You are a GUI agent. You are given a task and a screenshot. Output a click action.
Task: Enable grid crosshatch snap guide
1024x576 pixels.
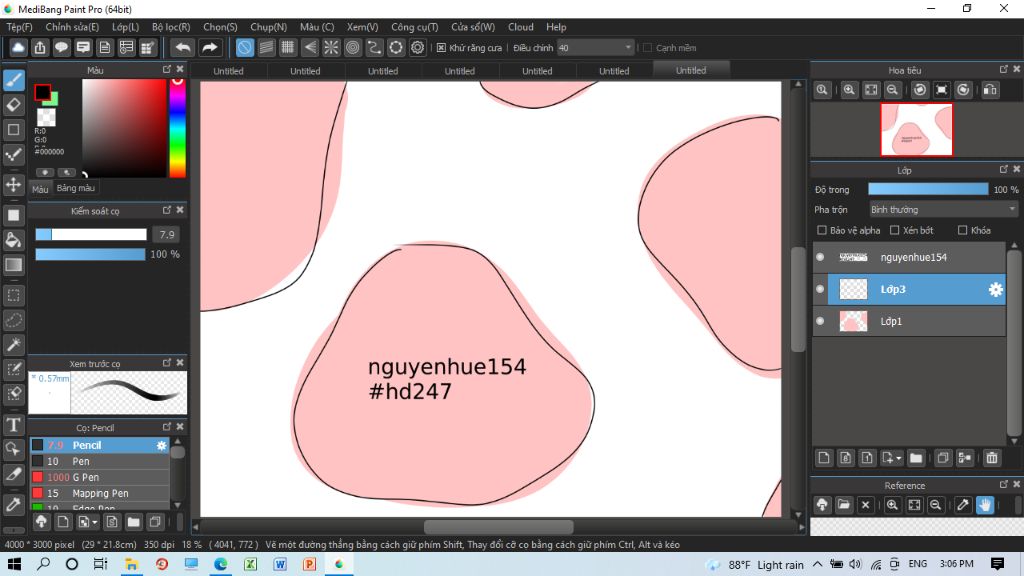pos(288,48)
